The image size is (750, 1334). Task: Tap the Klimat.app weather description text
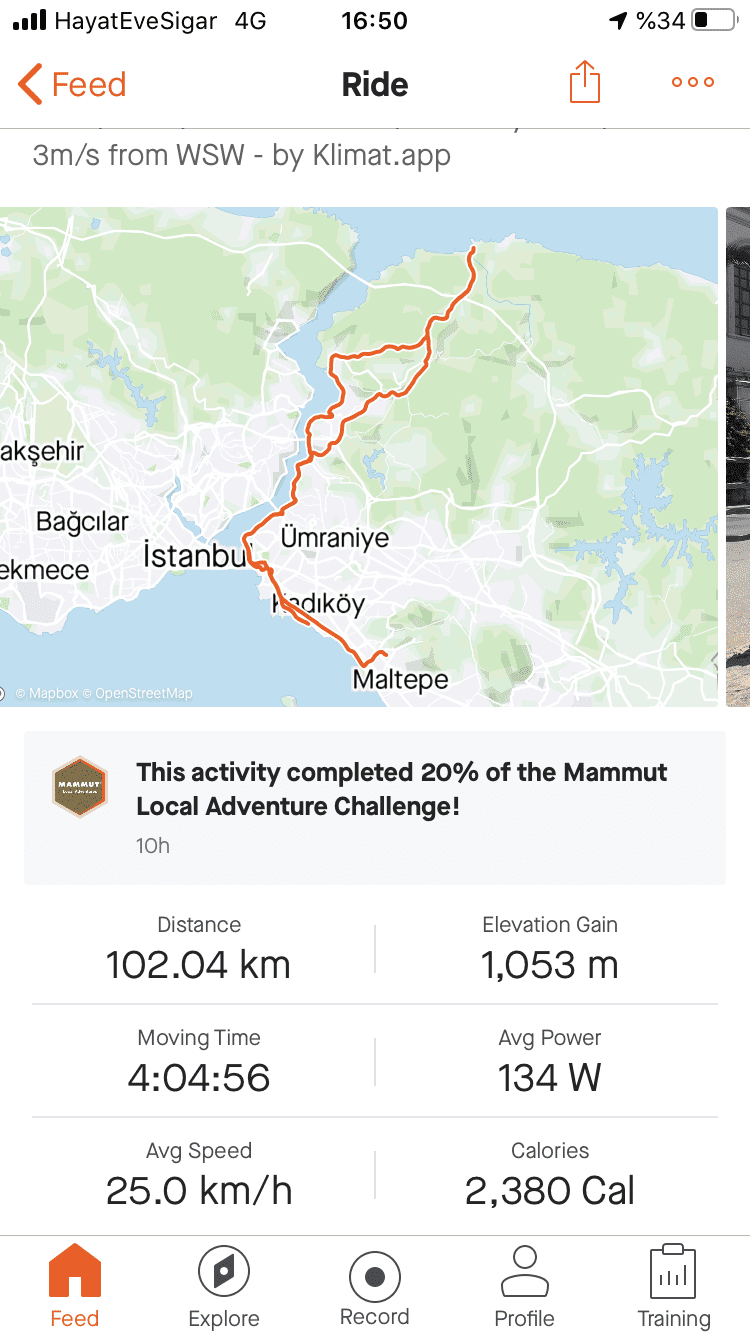242,155
